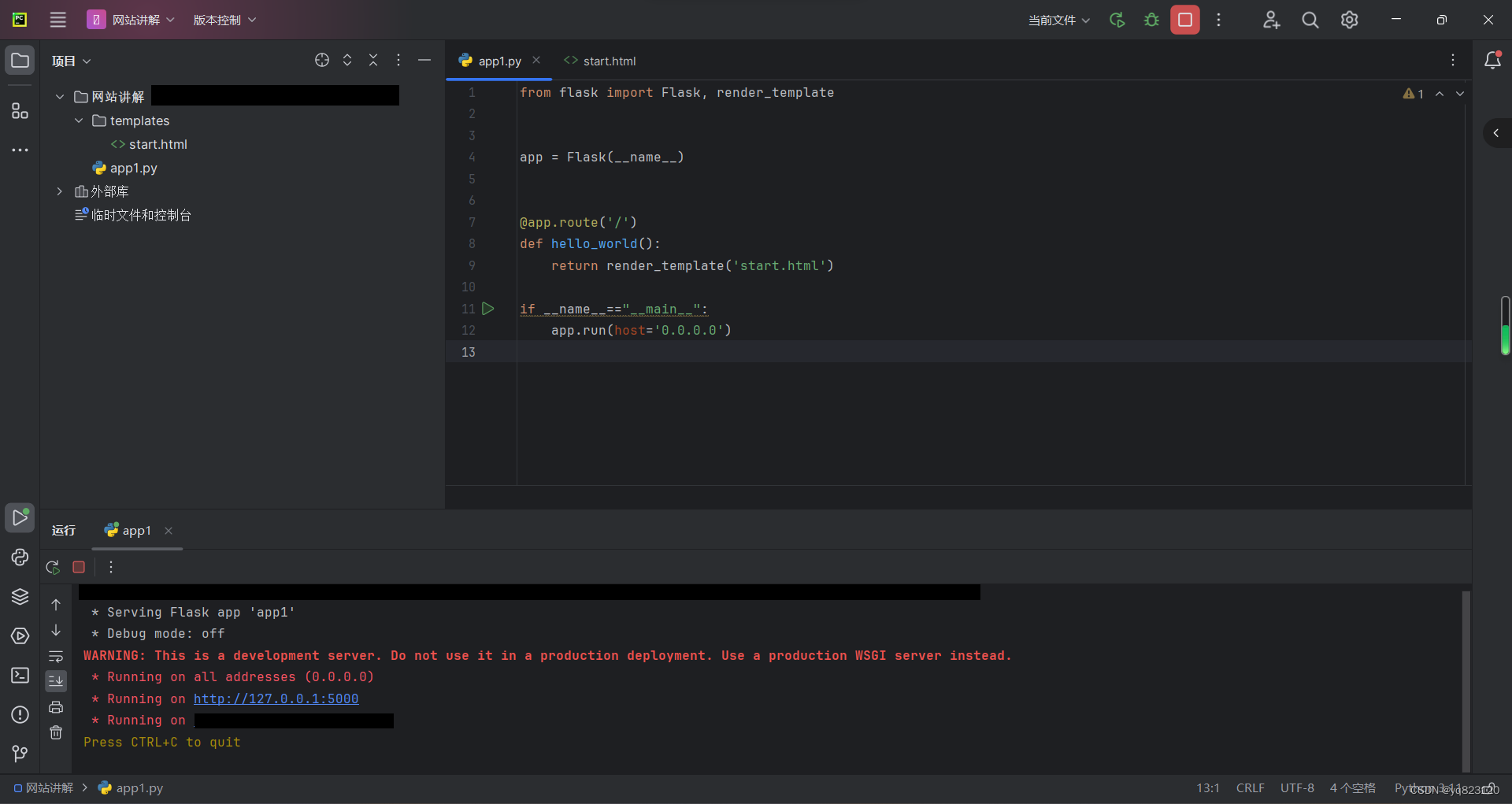Viewport: 1512px width, 804px height.
Task: Clear the run console output
Action: [56, 732]
